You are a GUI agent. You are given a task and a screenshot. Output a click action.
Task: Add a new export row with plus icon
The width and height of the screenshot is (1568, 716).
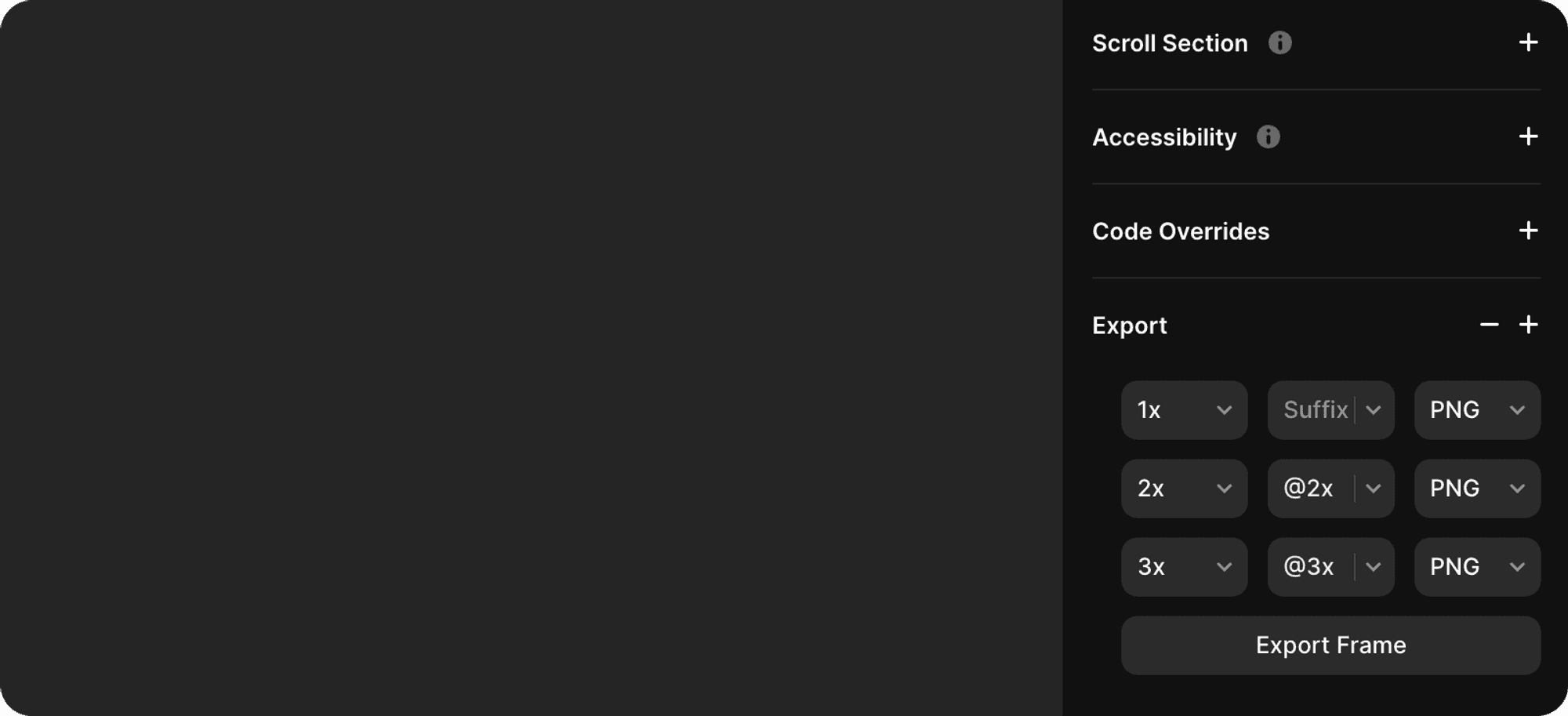coord(1528,325)
